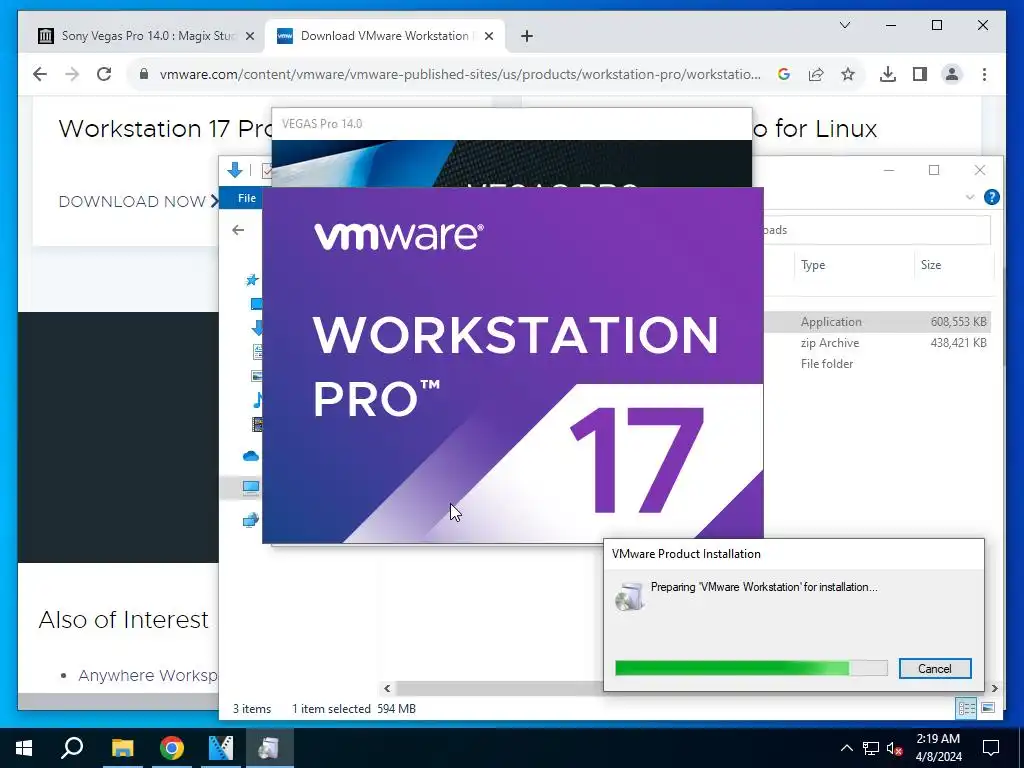Cancel the VMware Product Installation

pyautogui.click(x=935, y=668)
